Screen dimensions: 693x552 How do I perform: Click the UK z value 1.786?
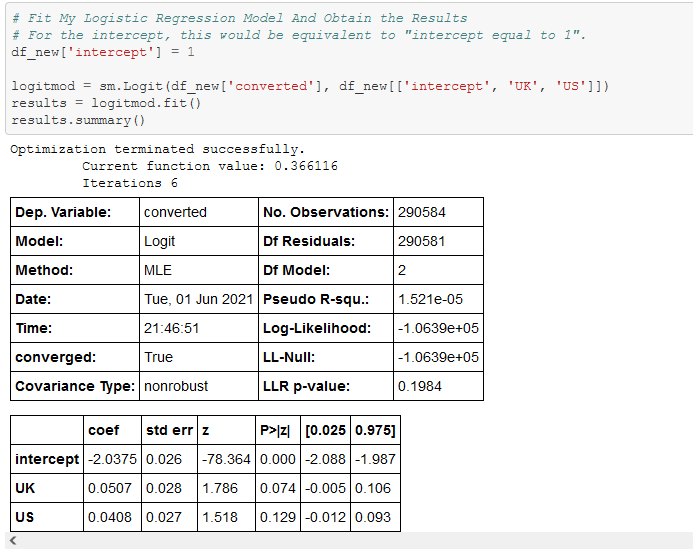pos(226,488)
